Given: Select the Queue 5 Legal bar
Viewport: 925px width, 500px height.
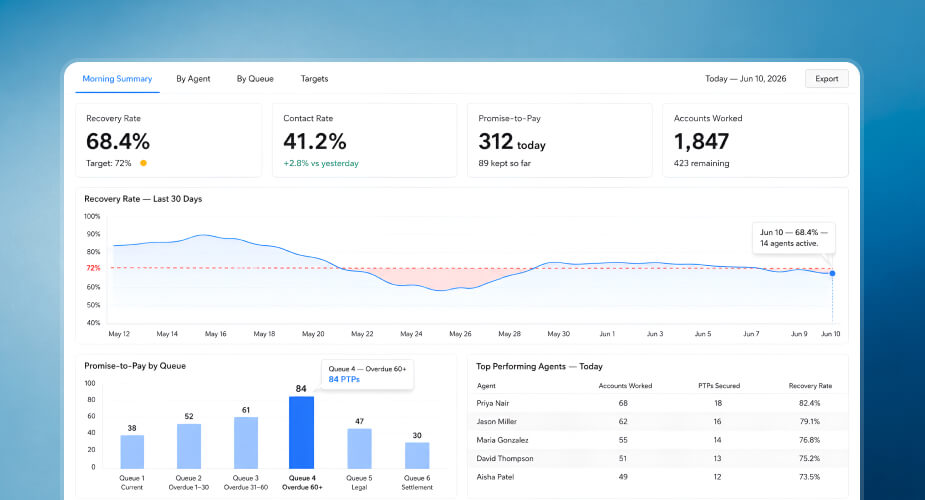Looking at the screenshot, I should coord(359,449).
